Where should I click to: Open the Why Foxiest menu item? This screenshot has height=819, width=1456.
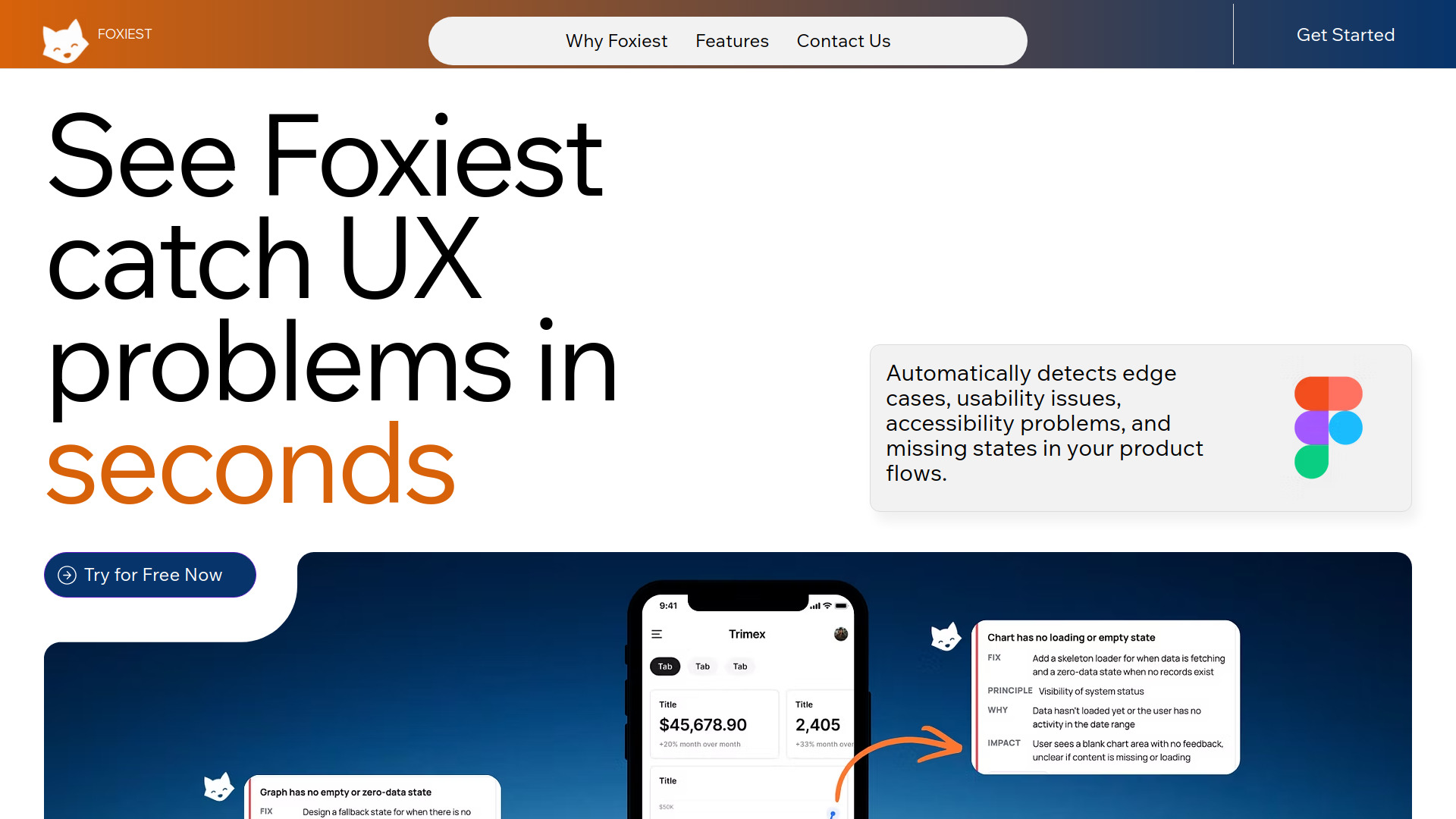coord(617,41)
